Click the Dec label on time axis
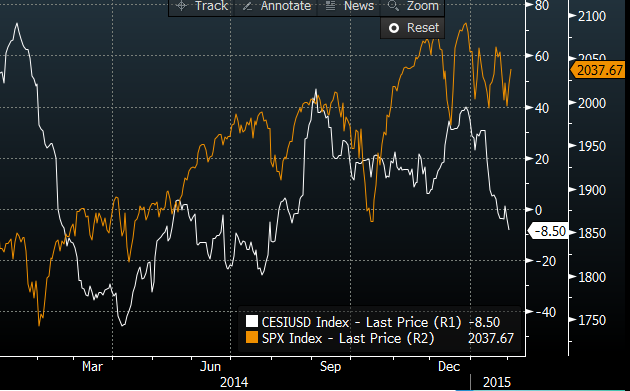Viewport: 630px width, 391px height. coord(449,366)
